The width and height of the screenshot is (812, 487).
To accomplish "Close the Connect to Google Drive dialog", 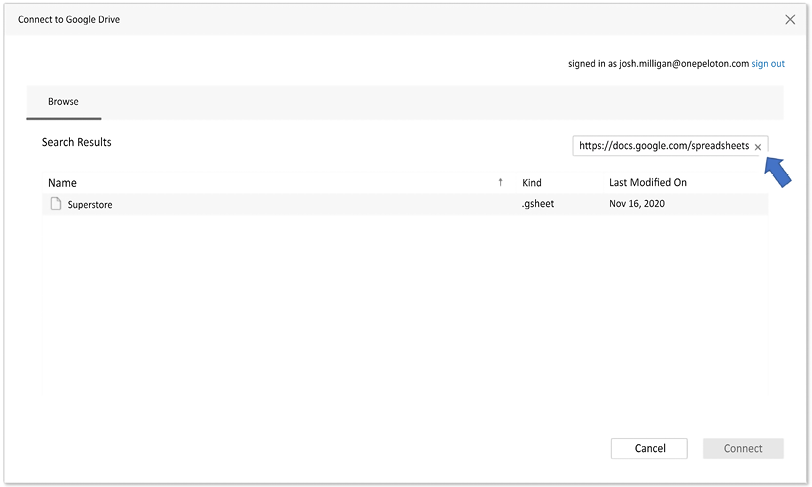I will coord(790,19).
